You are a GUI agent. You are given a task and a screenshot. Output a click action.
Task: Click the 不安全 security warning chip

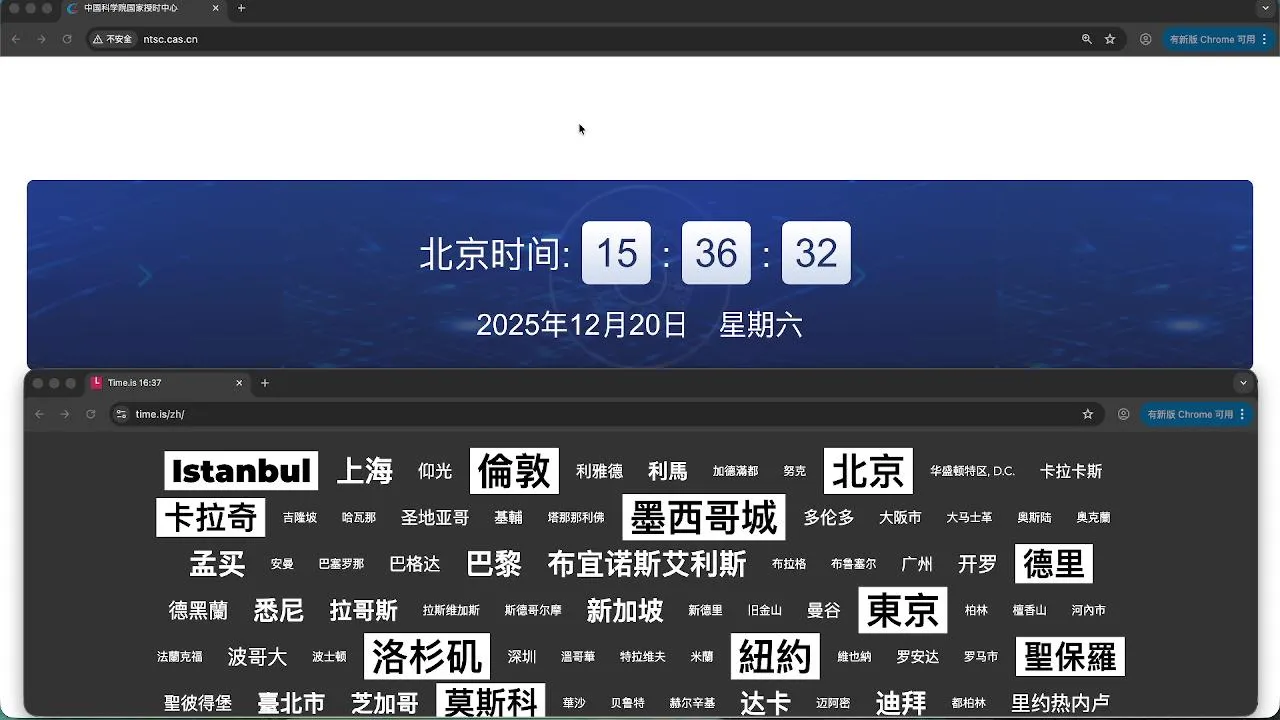click(113, 39)
